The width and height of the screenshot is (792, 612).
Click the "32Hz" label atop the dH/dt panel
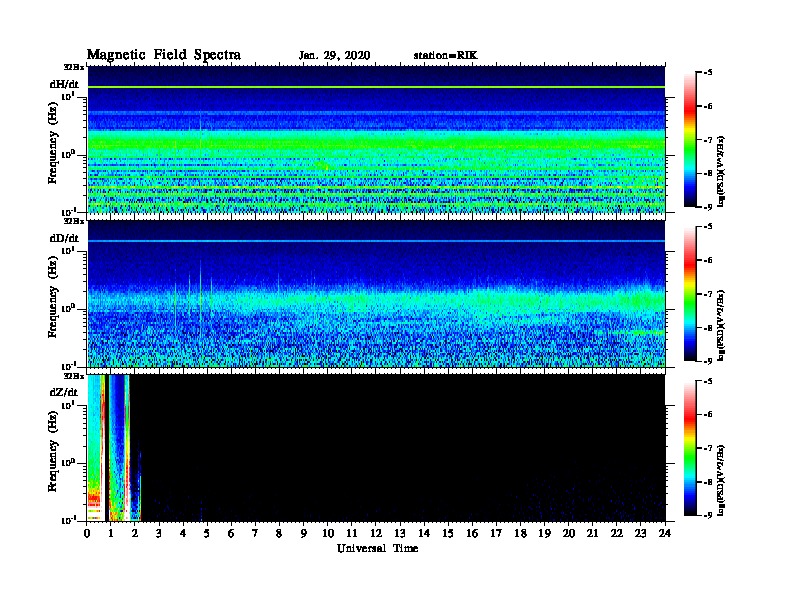pyautogui.click(x=74, y=67)
